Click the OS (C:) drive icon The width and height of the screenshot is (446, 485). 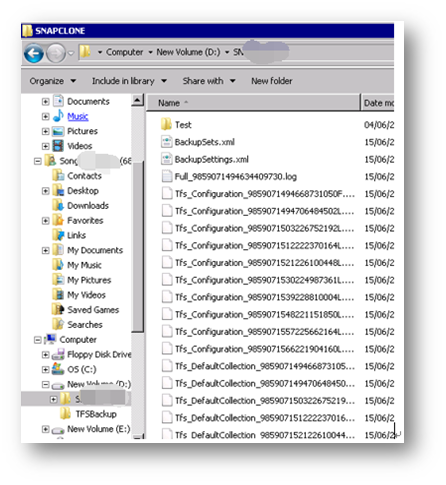point(58,369)
